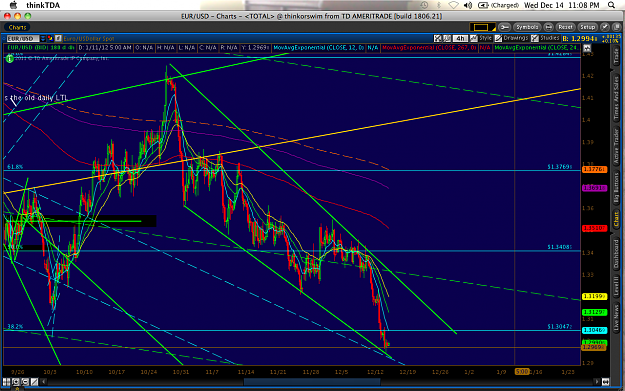Click the orange 1.3776 price label
The width and height of the screenshot is (625, 391).
(594, 169)
